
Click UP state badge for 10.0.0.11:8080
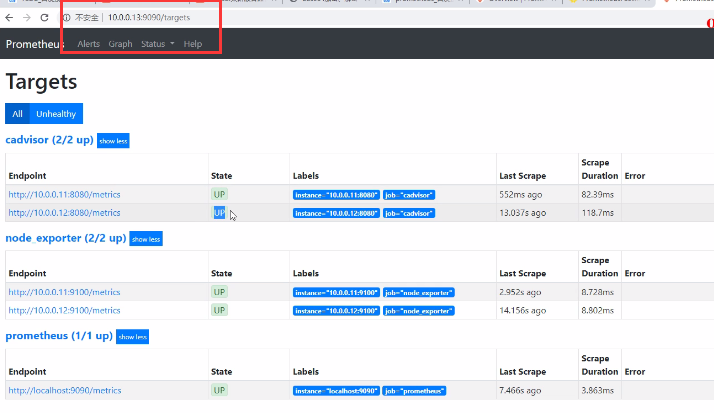(x=219, y=194)
